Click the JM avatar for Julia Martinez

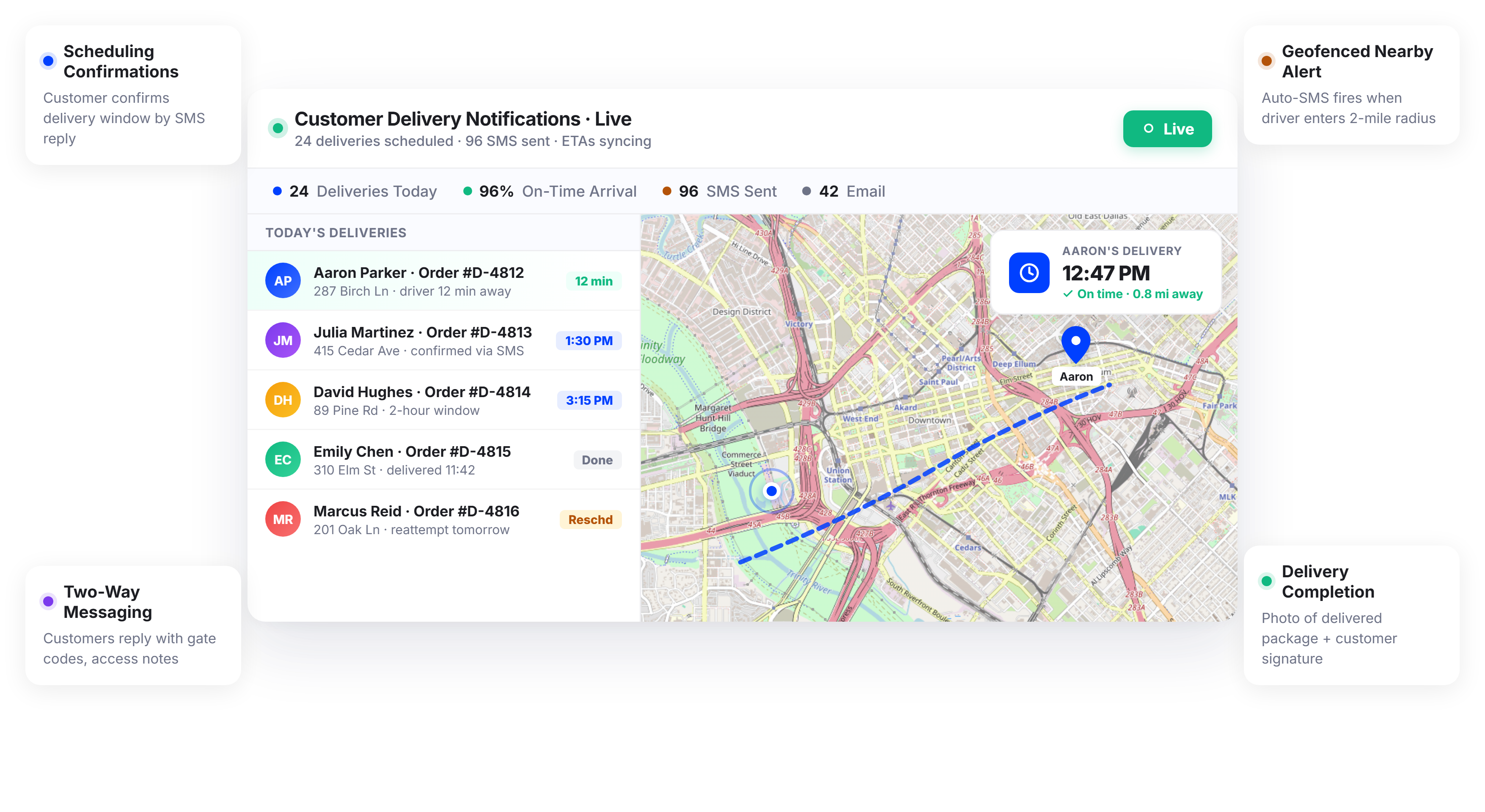pyautogui.click(x=283, y=340)
